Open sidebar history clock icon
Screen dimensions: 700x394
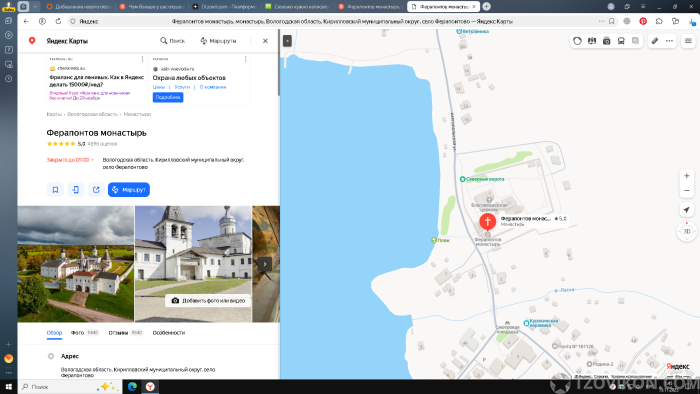8,79
